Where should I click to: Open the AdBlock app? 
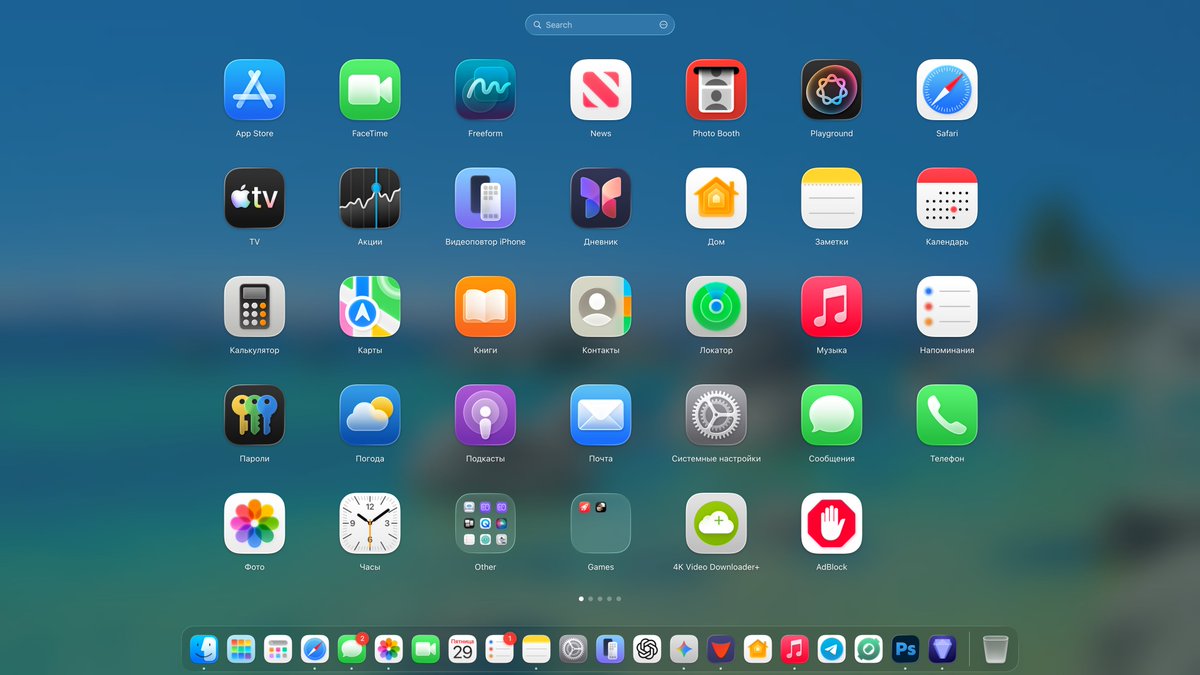(832, 523)
